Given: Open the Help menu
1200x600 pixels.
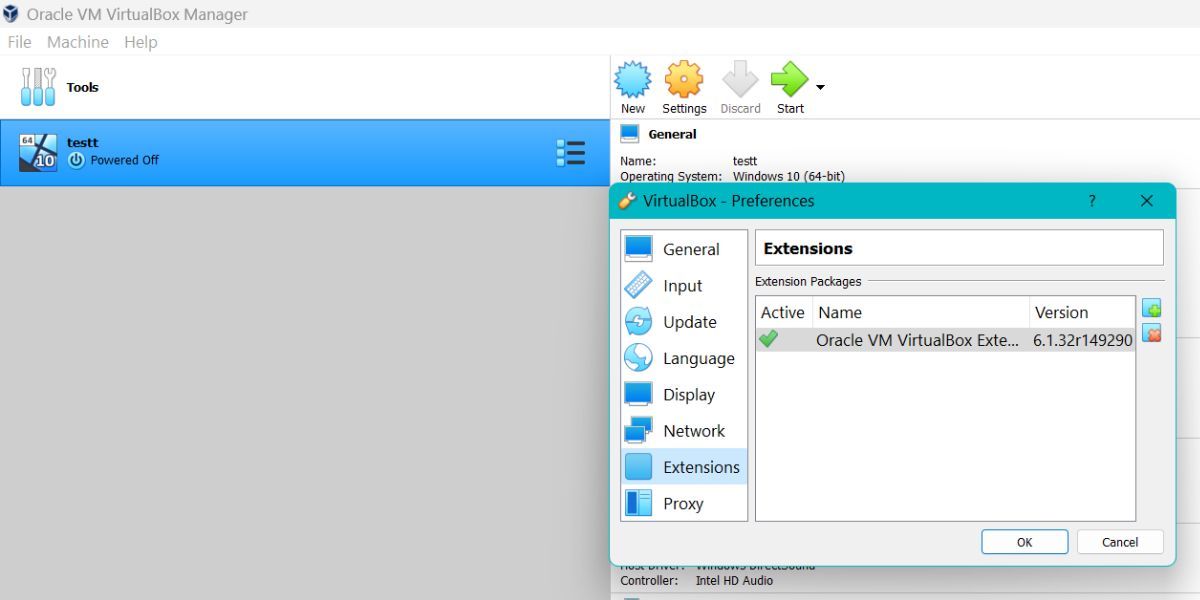Looking at the screenshot, I should click(140, 42).
